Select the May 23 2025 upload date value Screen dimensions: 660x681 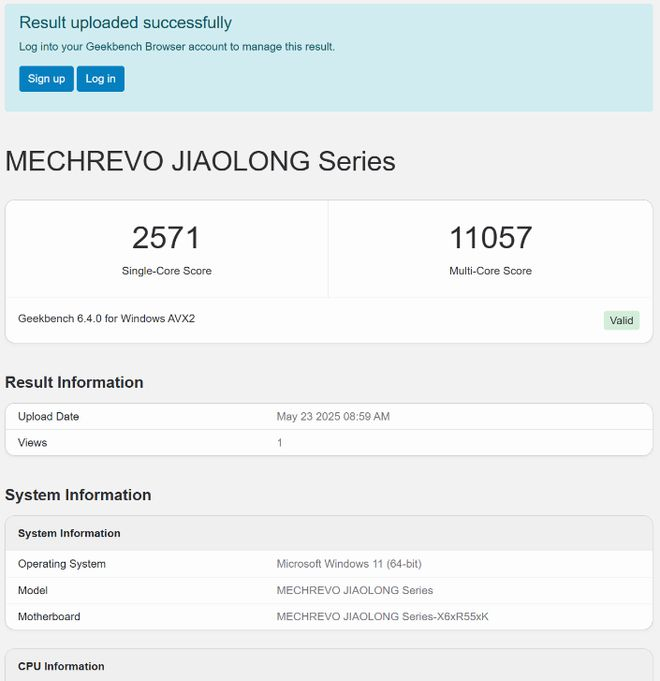pos(333,416)
